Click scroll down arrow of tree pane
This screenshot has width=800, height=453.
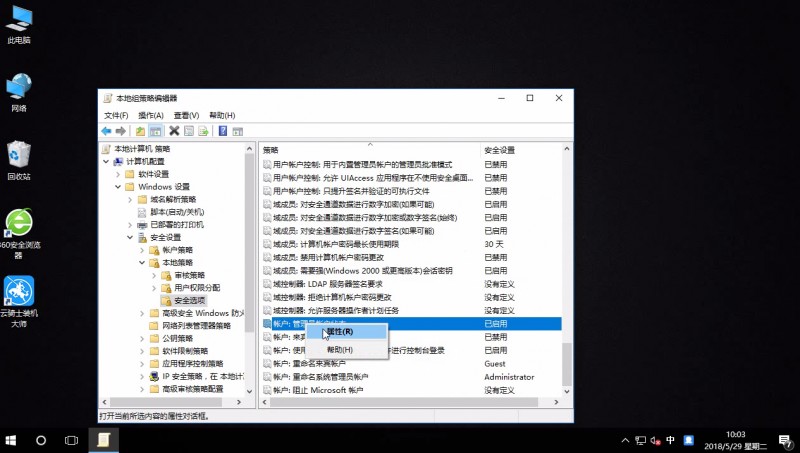249,391
